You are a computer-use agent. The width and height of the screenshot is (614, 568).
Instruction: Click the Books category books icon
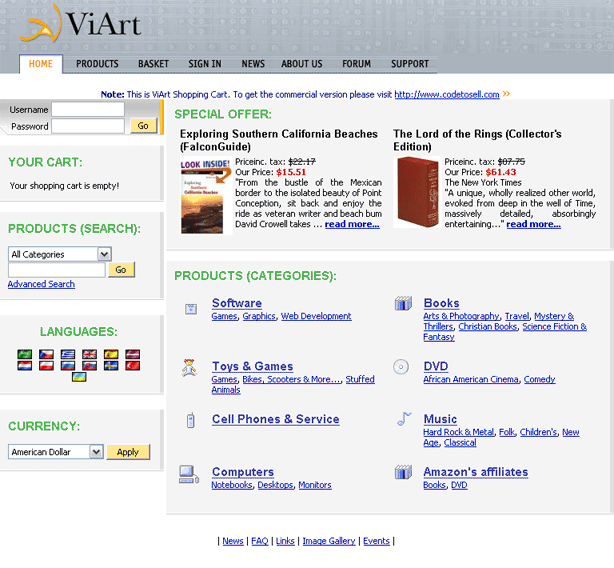tap(403, 303)
